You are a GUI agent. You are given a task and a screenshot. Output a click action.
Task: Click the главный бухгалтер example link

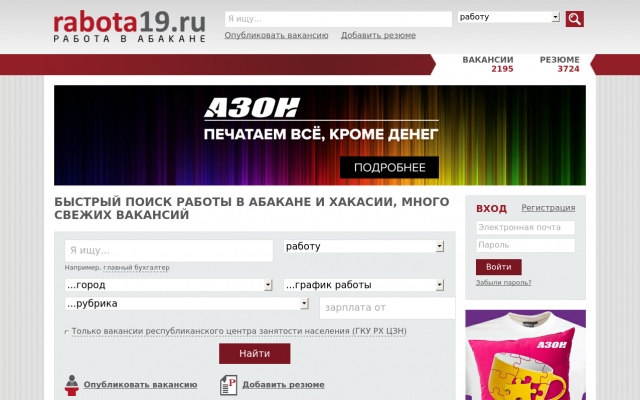coord(136,268)
